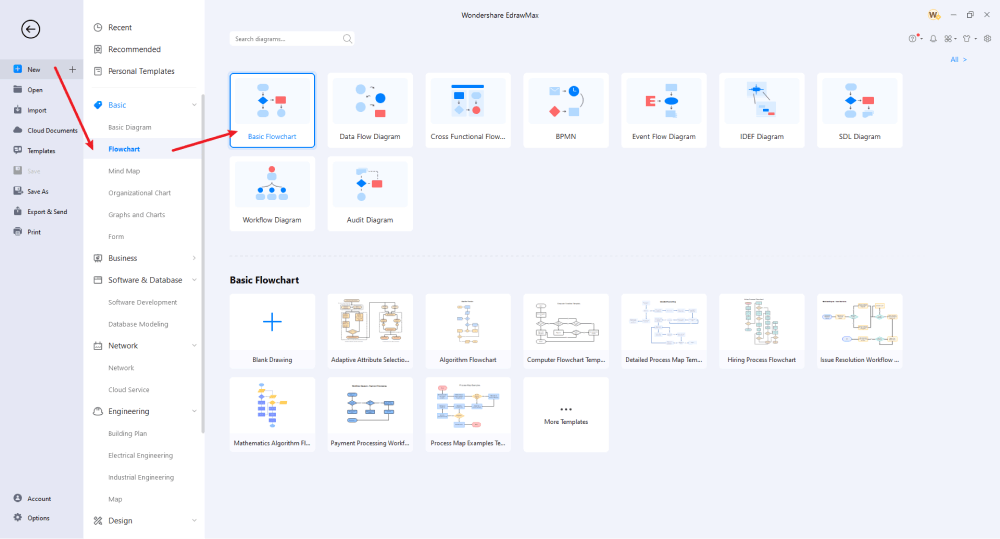This screenshot has width=1000, height=539.
Task: Open the Recent tab
Action: 113,27
